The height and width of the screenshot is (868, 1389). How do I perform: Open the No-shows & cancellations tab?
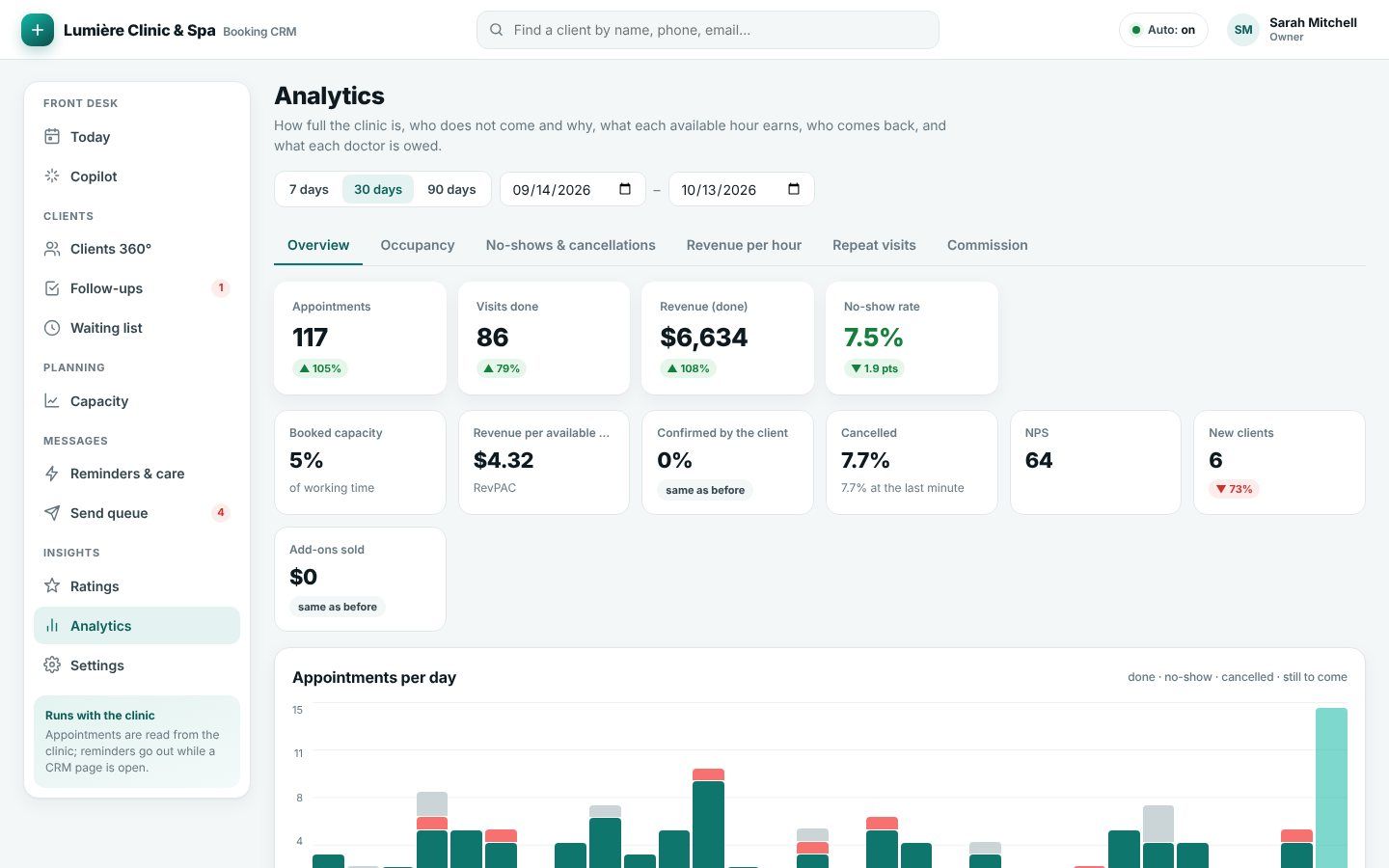tap(571, 245)
